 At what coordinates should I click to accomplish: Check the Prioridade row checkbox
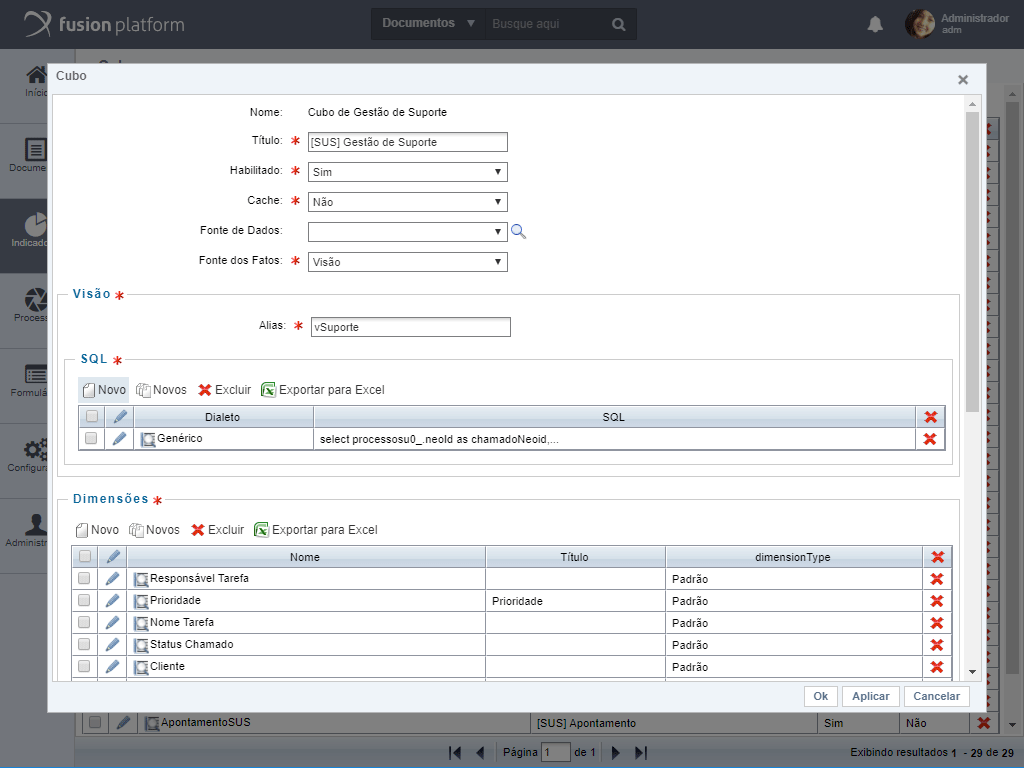pyautogui.click(x=84, y=600)
